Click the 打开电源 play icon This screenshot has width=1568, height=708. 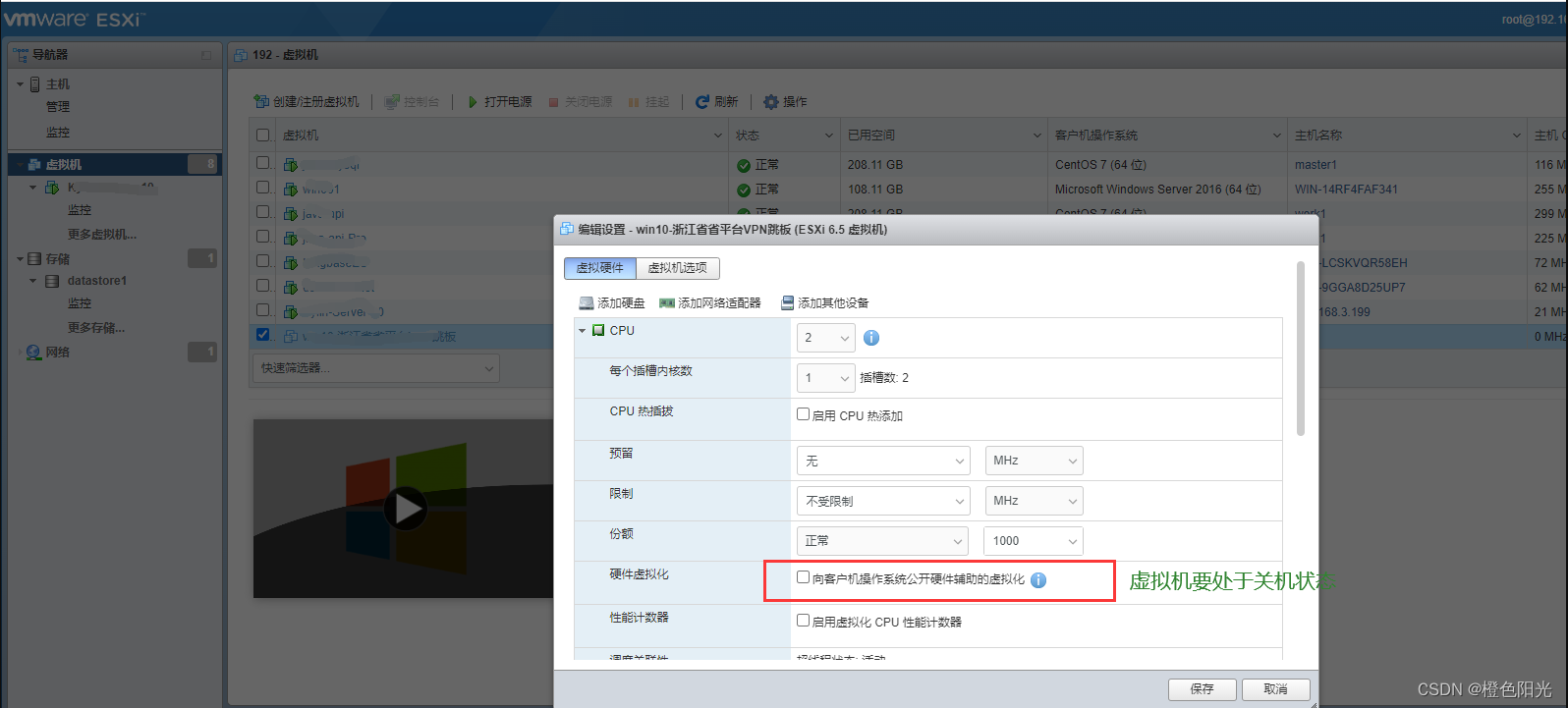click(473, 102)
